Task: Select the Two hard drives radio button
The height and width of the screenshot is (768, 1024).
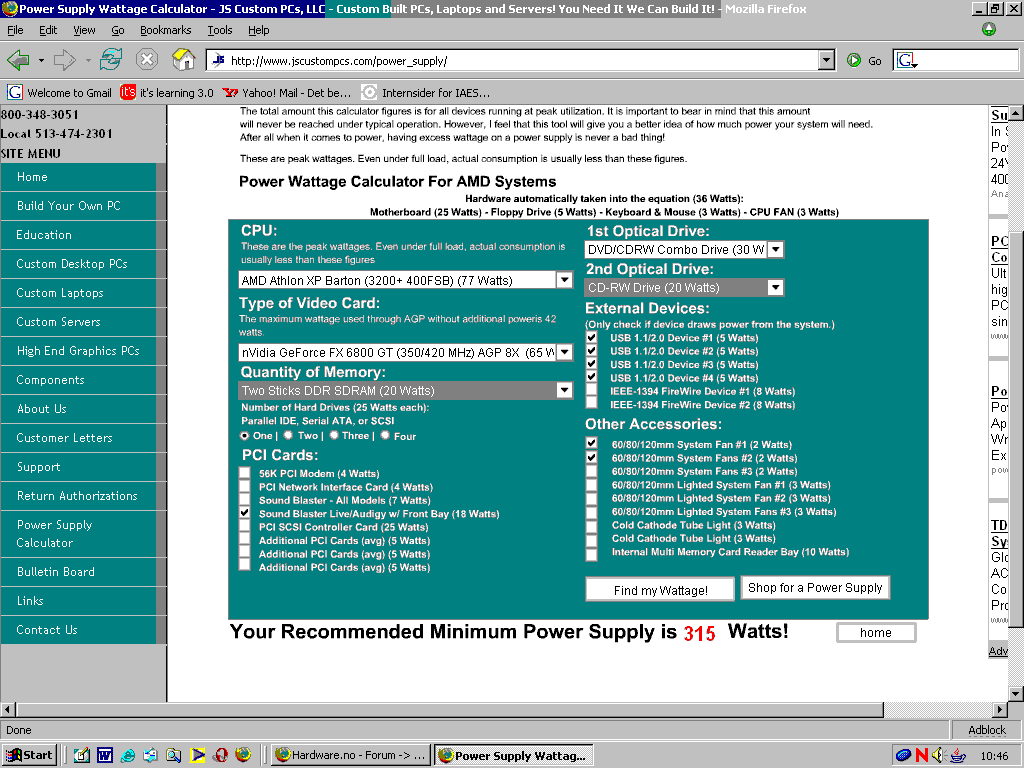Action: 289,436
